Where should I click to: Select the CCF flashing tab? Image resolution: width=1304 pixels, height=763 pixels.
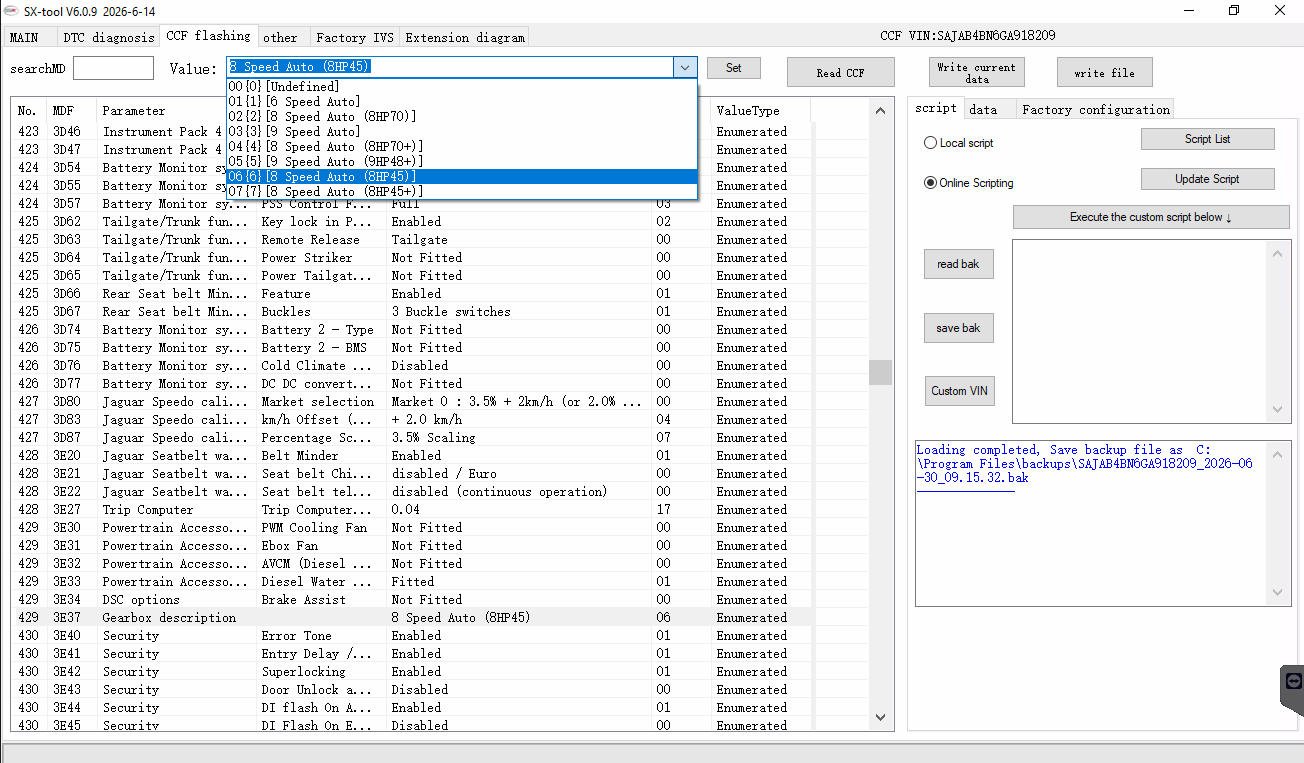pyautogui.click(x=208, y=36)
